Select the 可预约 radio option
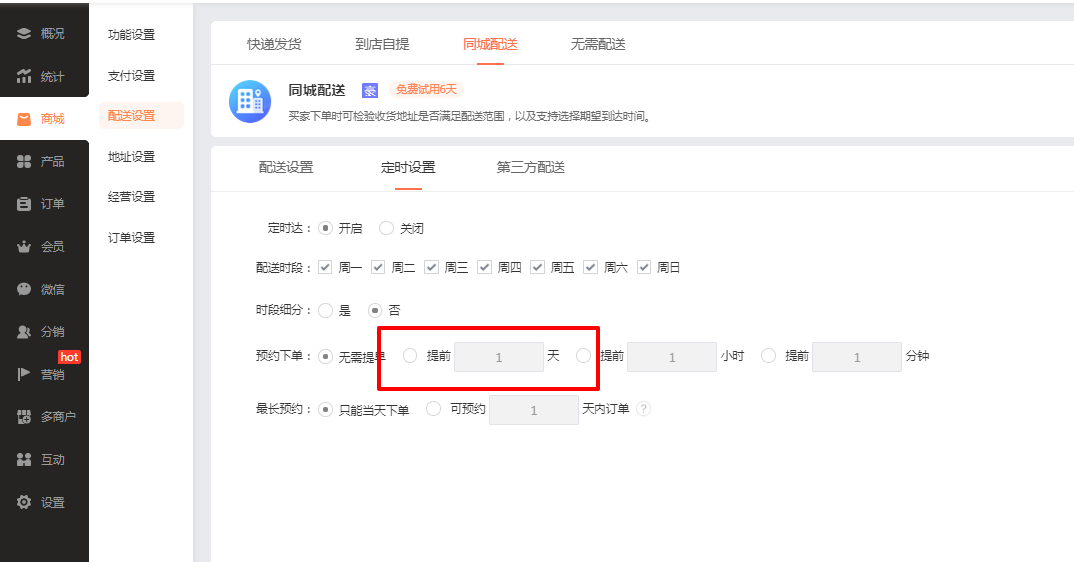This screenshot has height=562, width=1074. click(434, 409)
